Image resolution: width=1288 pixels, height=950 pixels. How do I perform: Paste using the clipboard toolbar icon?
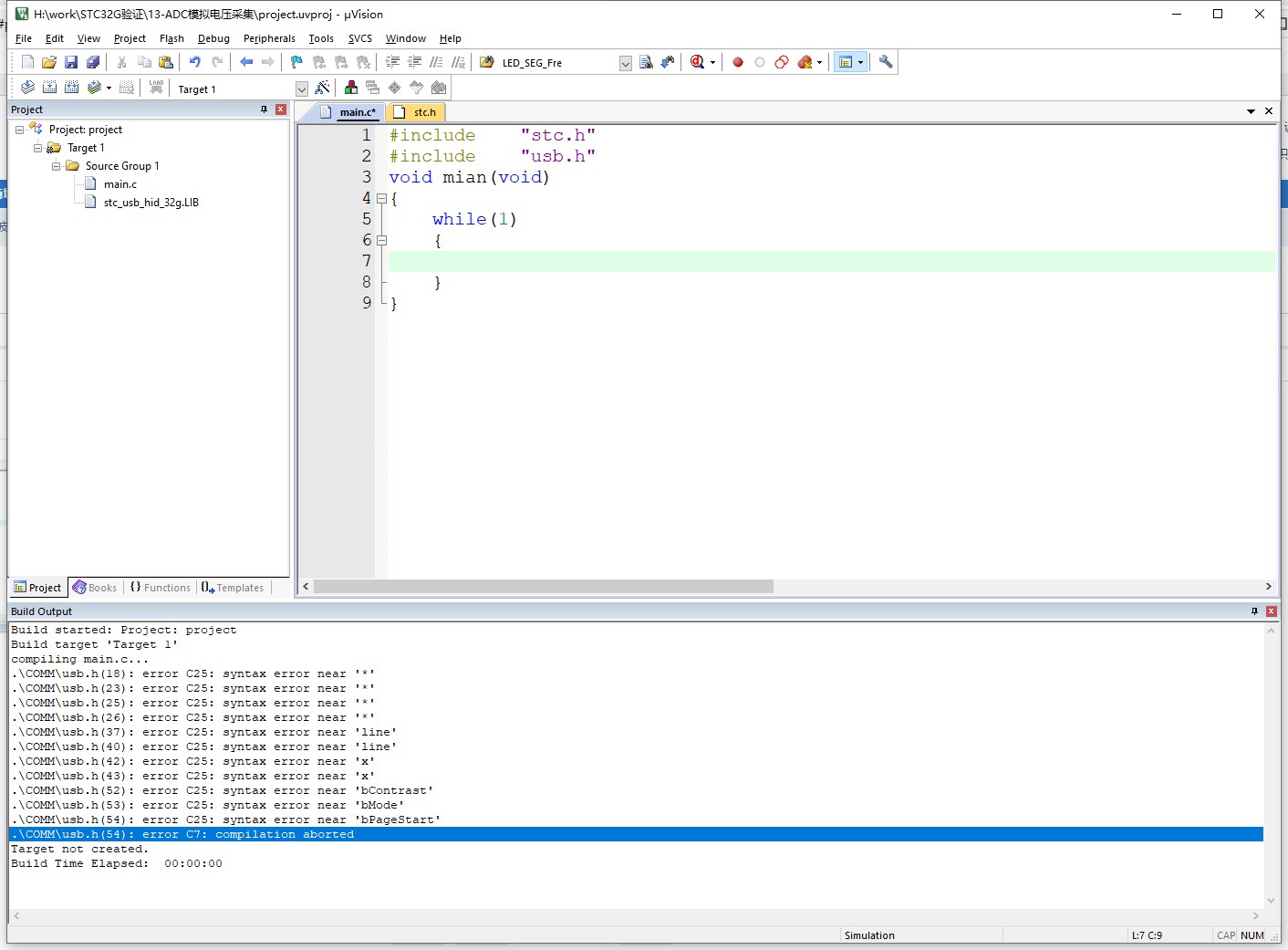pos(166,62)
